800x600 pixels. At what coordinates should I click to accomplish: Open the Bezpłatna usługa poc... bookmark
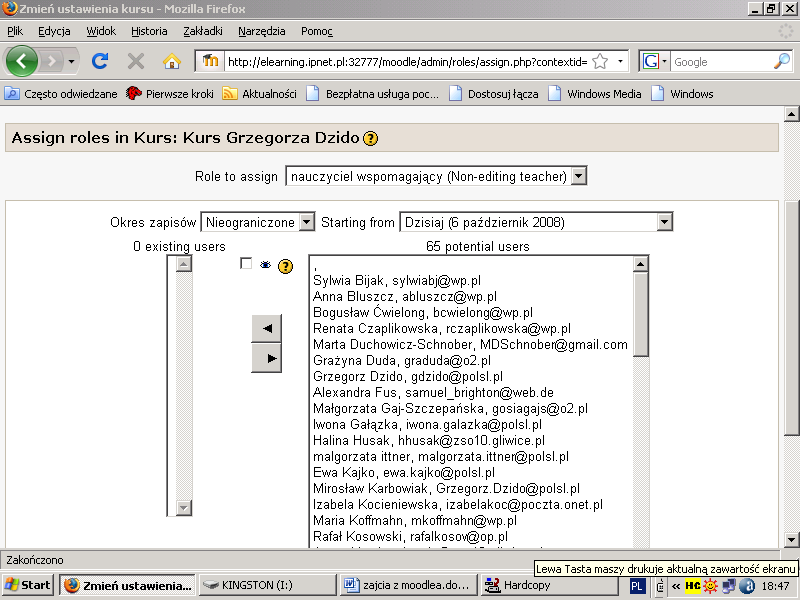coord(372,94)
